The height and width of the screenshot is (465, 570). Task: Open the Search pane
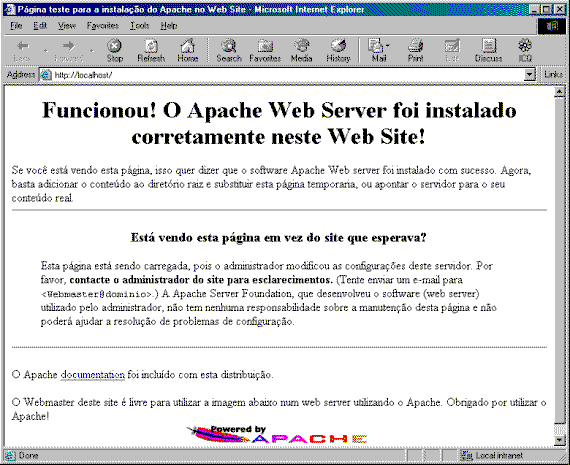coord(229,51)
